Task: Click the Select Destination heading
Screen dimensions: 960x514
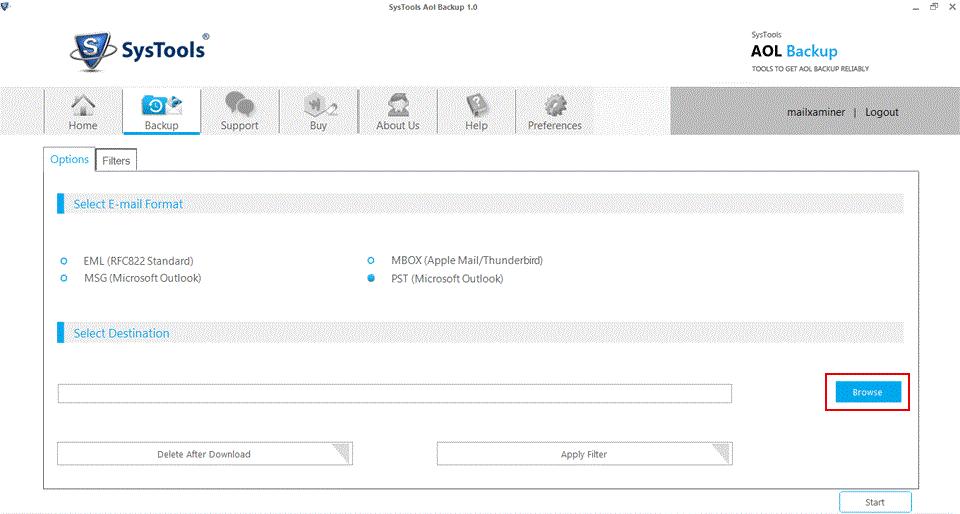Action: 121,333
